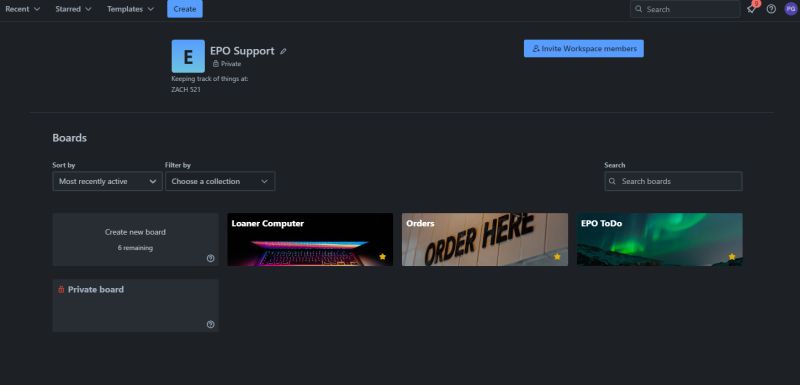Click the ZACH 521 description text
Screen dimensions: 800x385
click(186, 89)
